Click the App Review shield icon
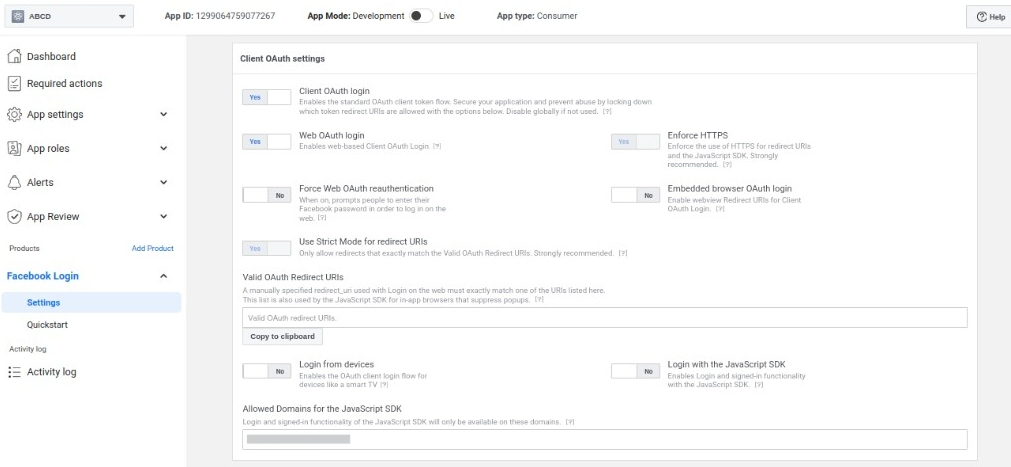Screen dimensions: 1011x467 [x=14, y=217]
